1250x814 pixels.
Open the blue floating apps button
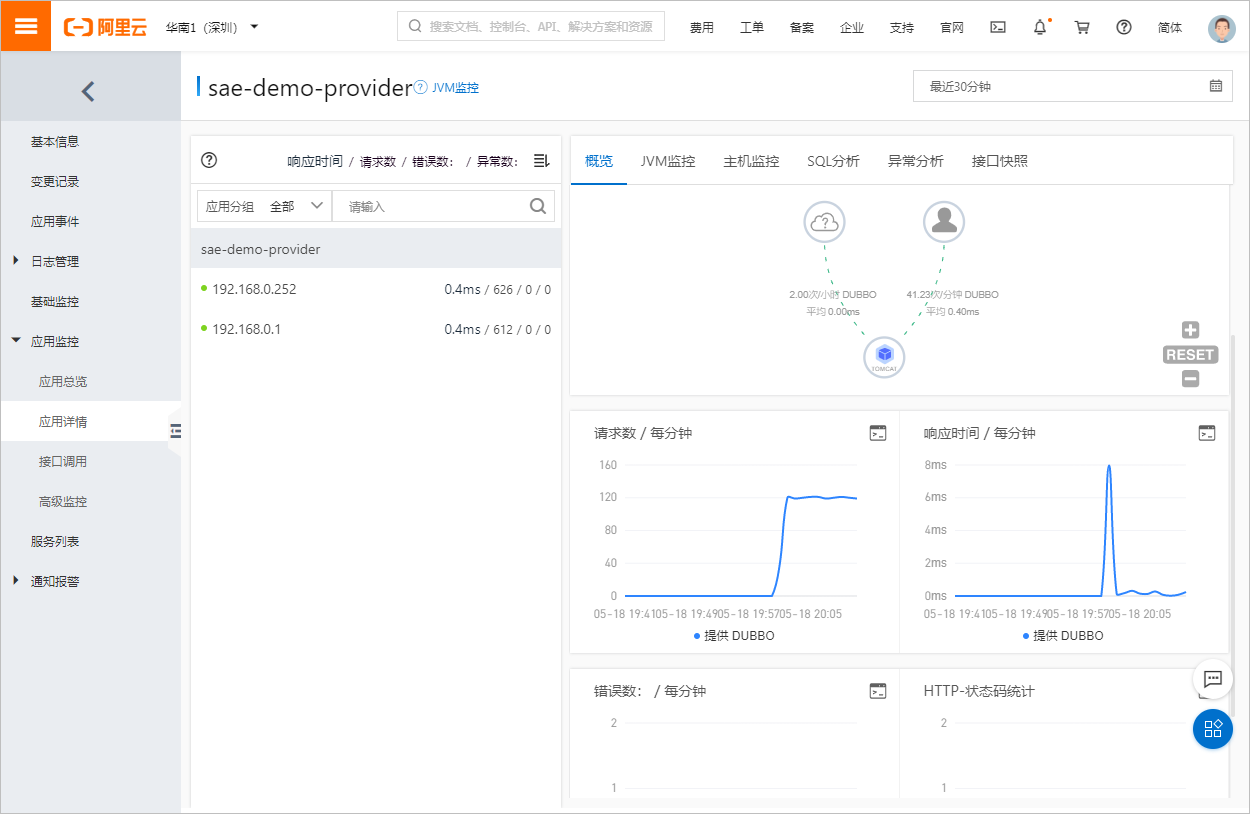tap(1213, 729)
